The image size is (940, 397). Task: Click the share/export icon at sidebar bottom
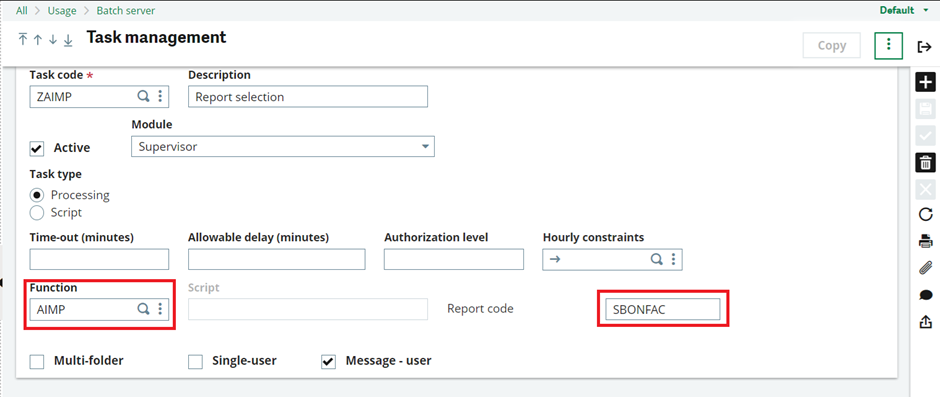(x=926, y=322)
